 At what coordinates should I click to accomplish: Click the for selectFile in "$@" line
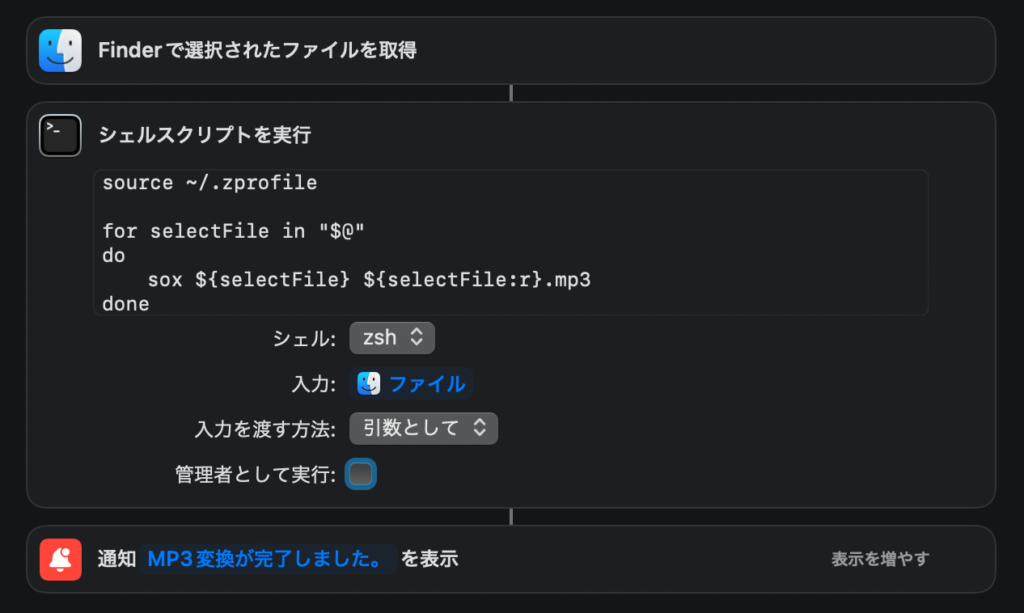pos(232,231)
